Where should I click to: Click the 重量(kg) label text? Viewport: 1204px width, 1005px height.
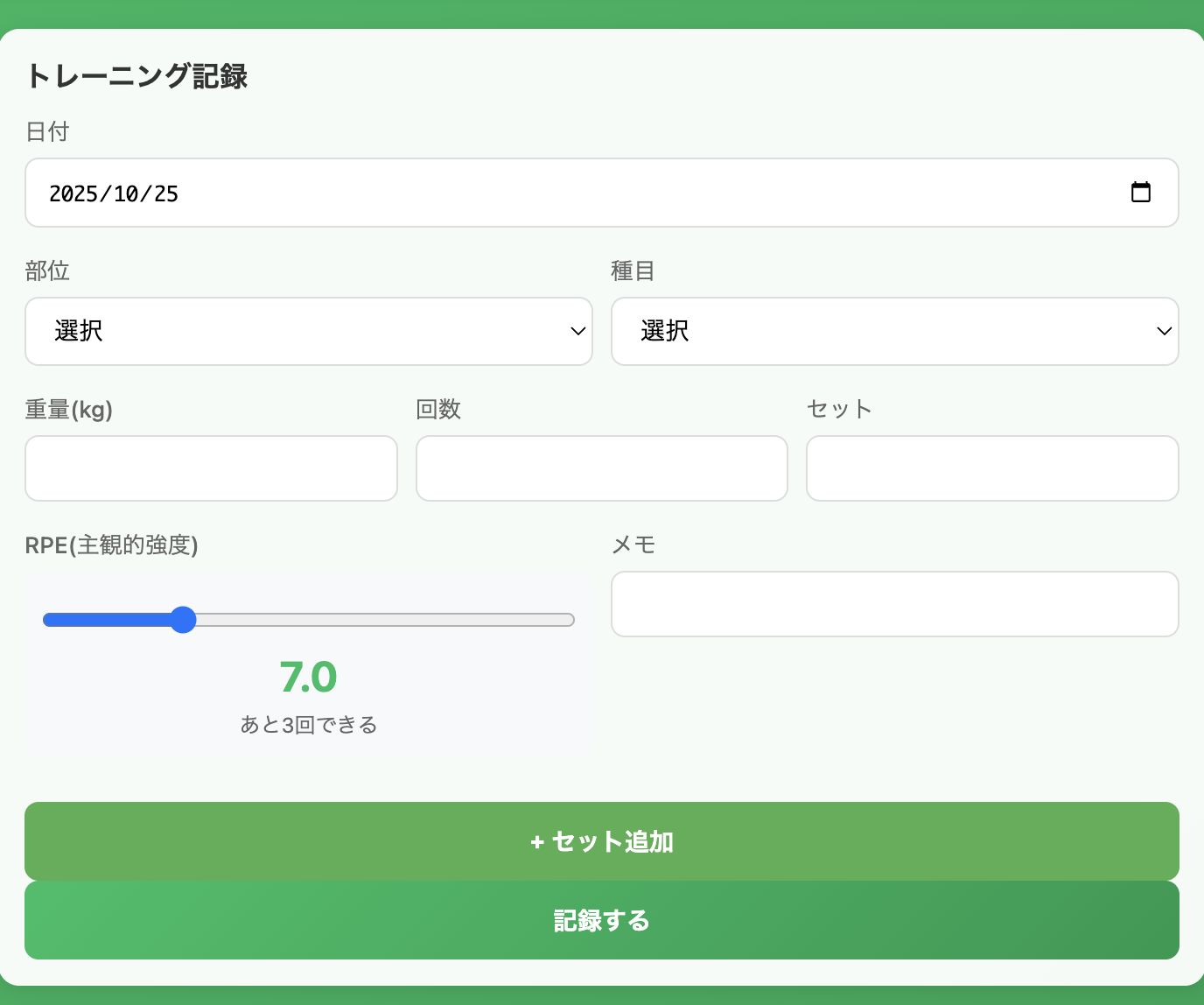pyautogui.click(x=68, y=410)
